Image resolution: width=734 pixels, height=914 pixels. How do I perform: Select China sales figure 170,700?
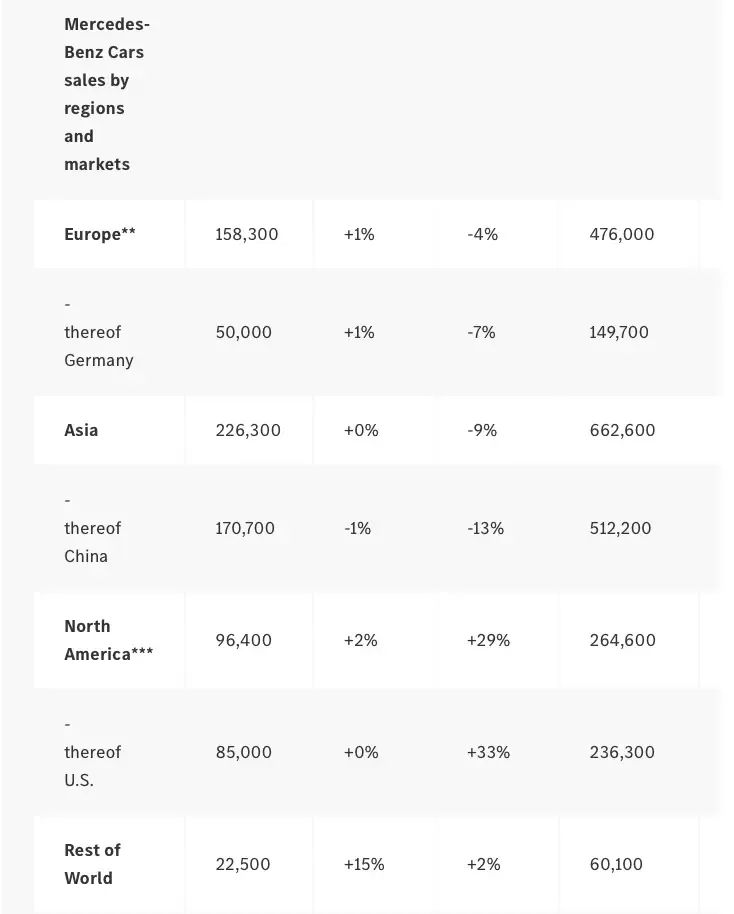[x=245, y=528]
